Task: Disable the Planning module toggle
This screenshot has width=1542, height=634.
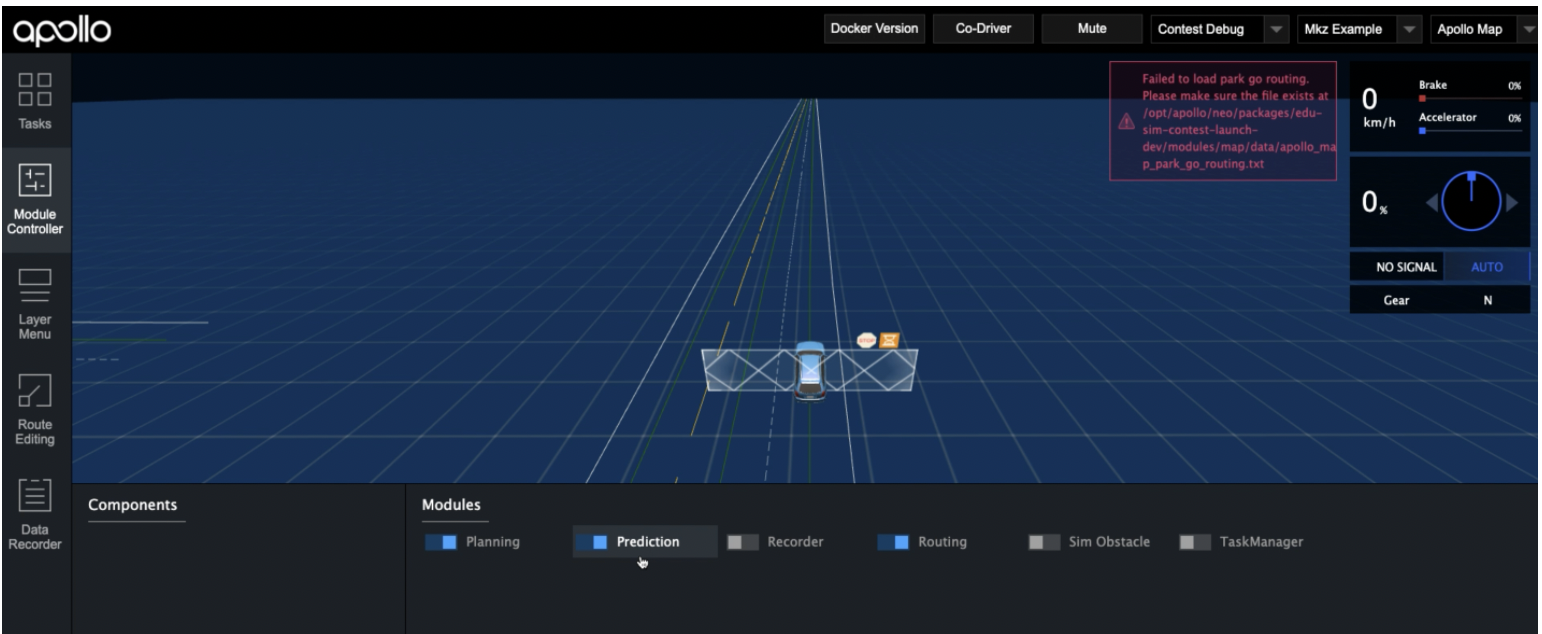Action: tap(441, 542)
